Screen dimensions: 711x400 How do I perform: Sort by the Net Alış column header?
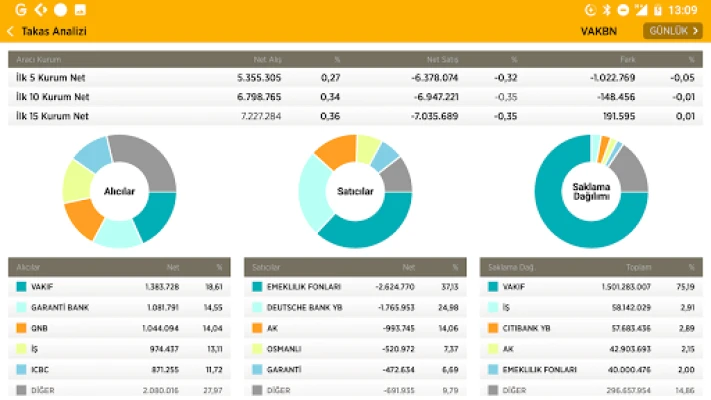[x=265, y=59]
